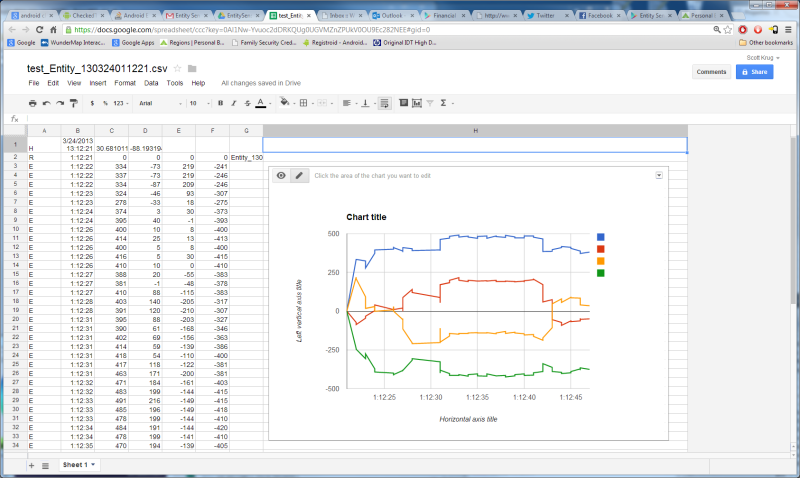
Task: Open the Google Apps bookmark
Action: [x=133, y=43]
